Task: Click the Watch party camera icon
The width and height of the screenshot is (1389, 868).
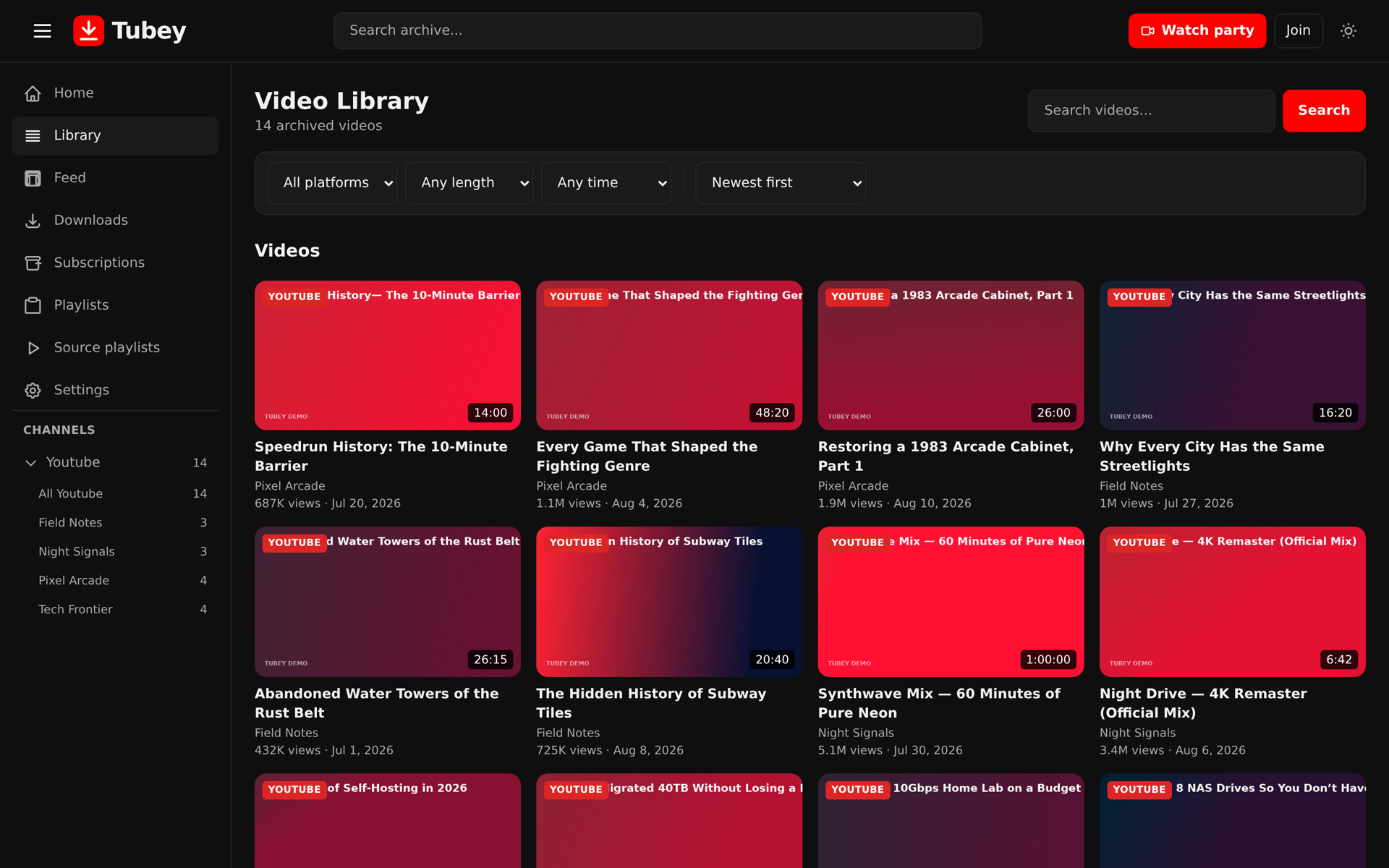Action: coord(1147,30)
